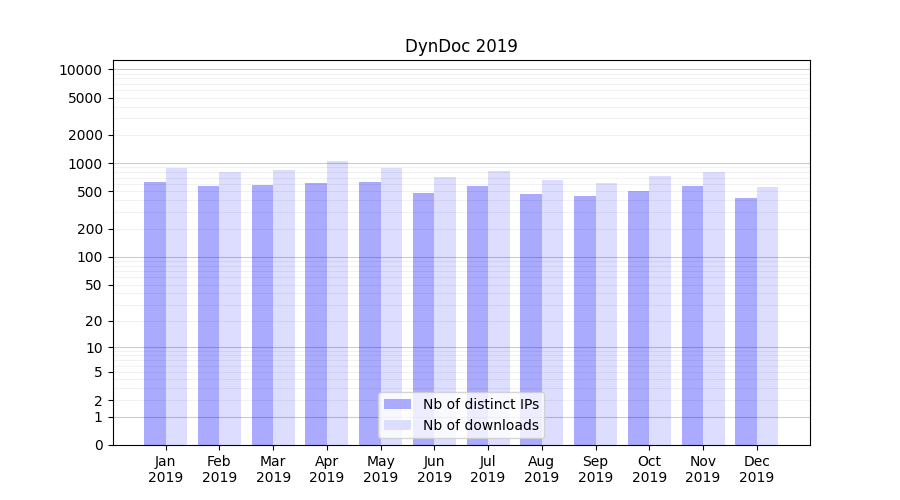Select the 0 y-axis tick label
This screenshot has height=500, width=900.
click(98, 445)
